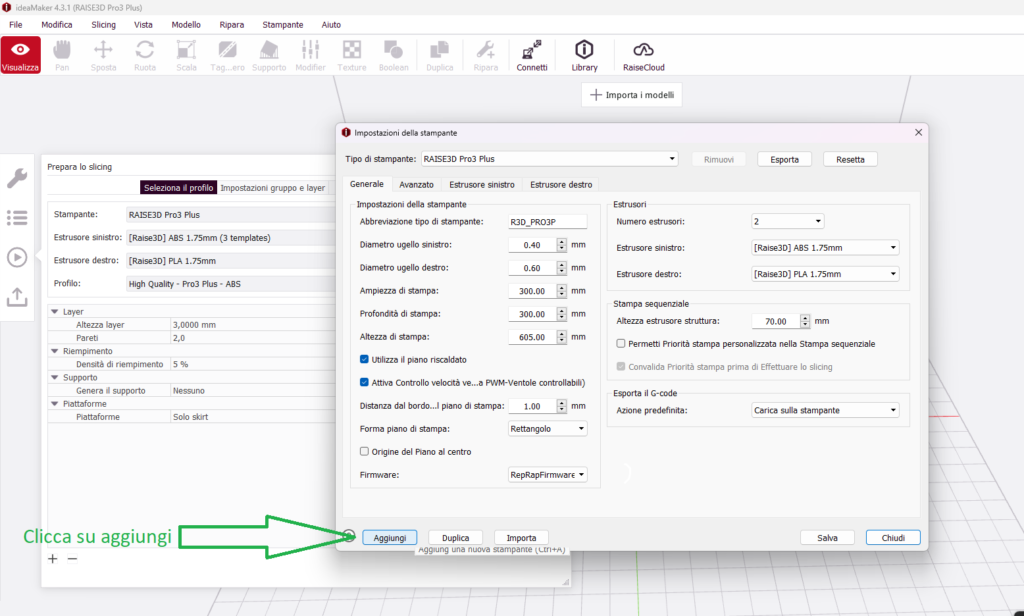Open the Numero estrusori dropdown
The image size is (1024, 616).
tap(788, 221)
